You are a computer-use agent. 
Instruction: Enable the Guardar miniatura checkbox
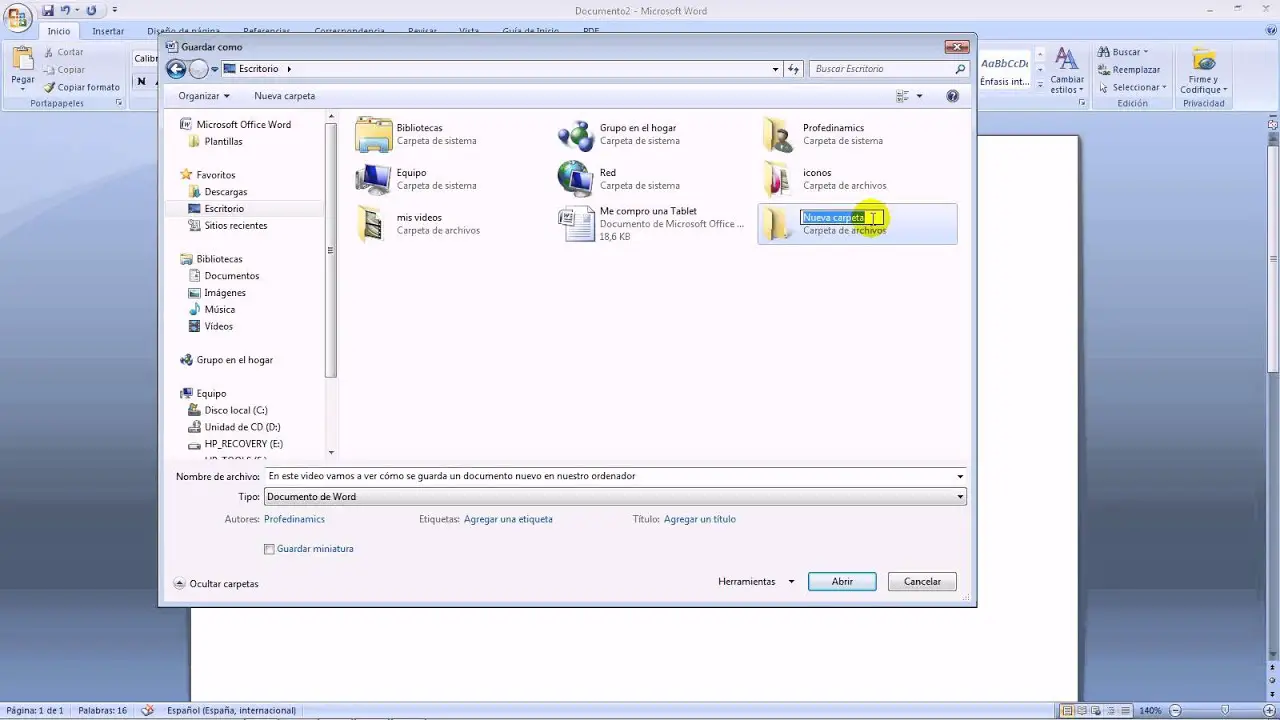[269, 549]
